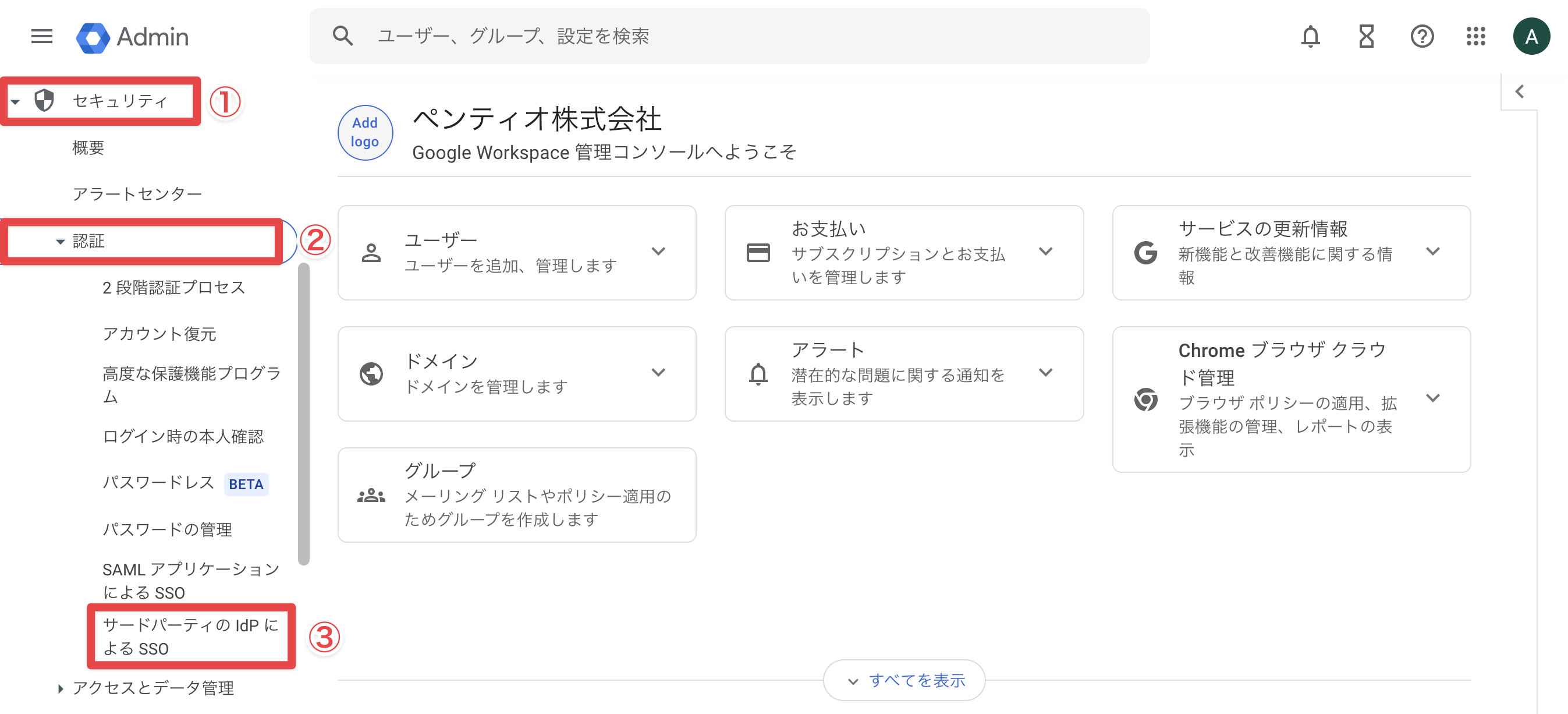Click the security shield icon
This screenshot has width=1568, height=714.
(44, 100)
